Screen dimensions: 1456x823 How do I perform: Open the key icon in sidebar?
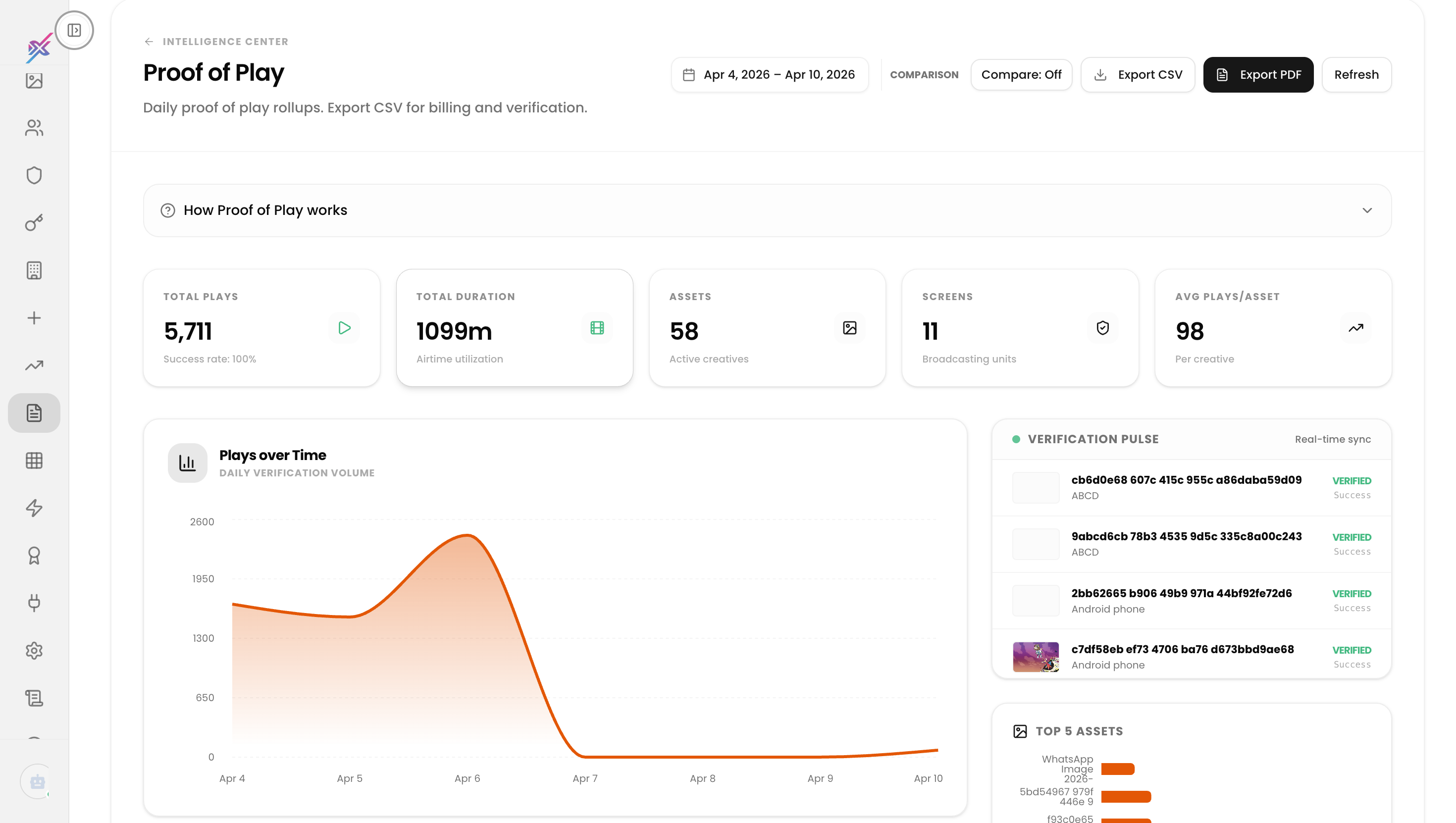coord(34,223)
